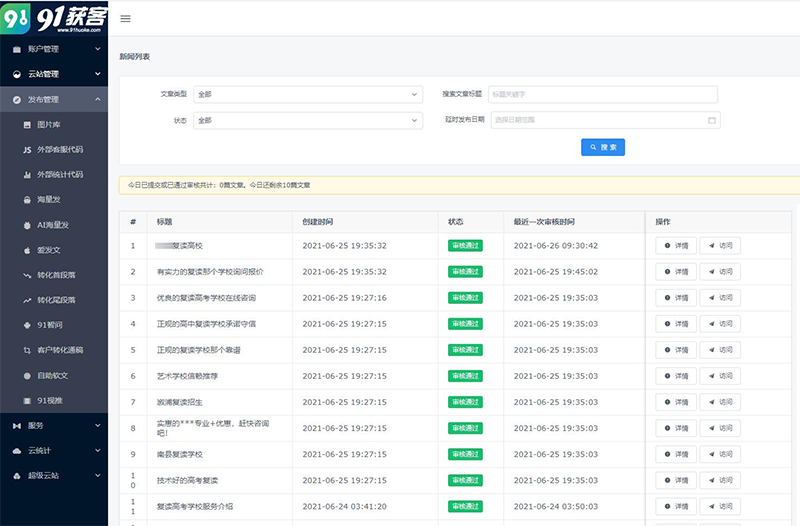This screenshot has height=526, width=800.
Task: Click the 91获客 logo
Action: [x=54, y=18]
